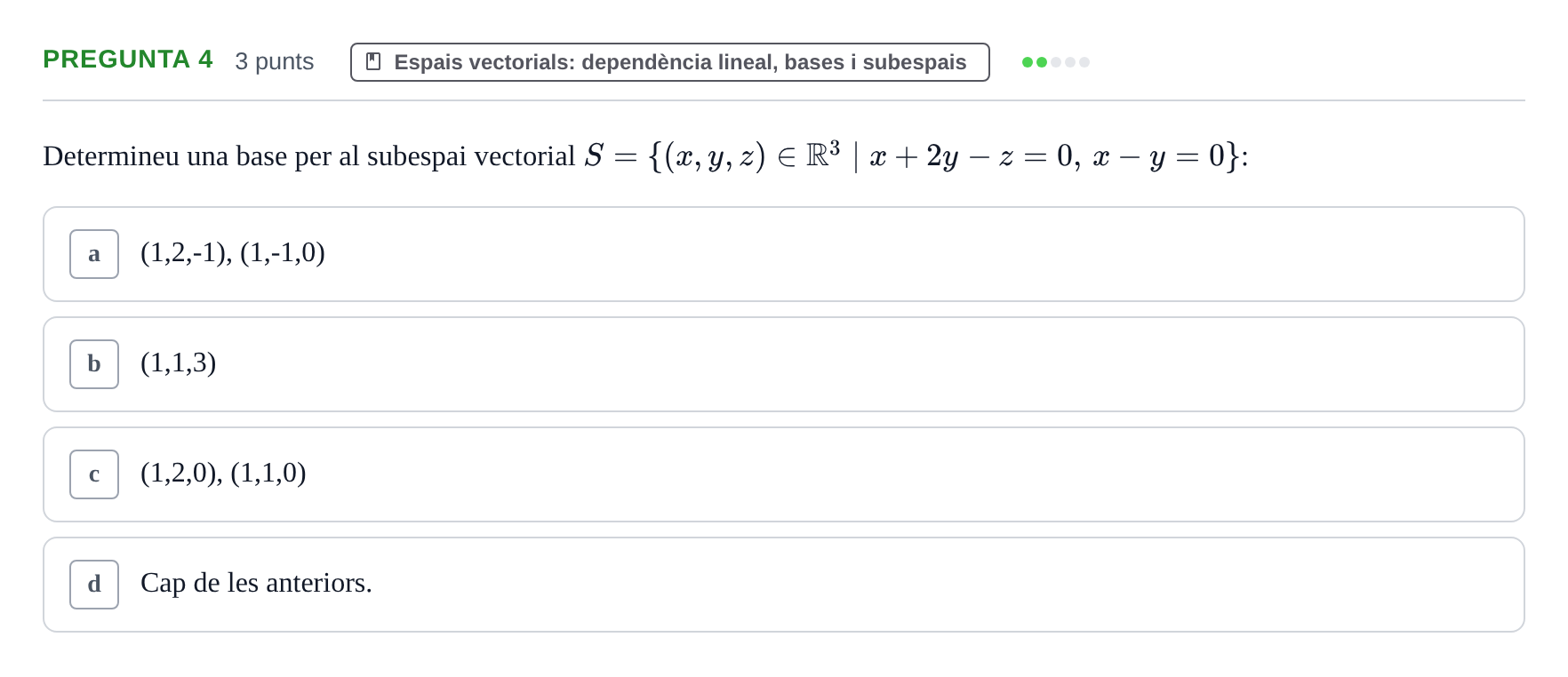Click the second green difficulty dot

click(x=1042, y=62)
